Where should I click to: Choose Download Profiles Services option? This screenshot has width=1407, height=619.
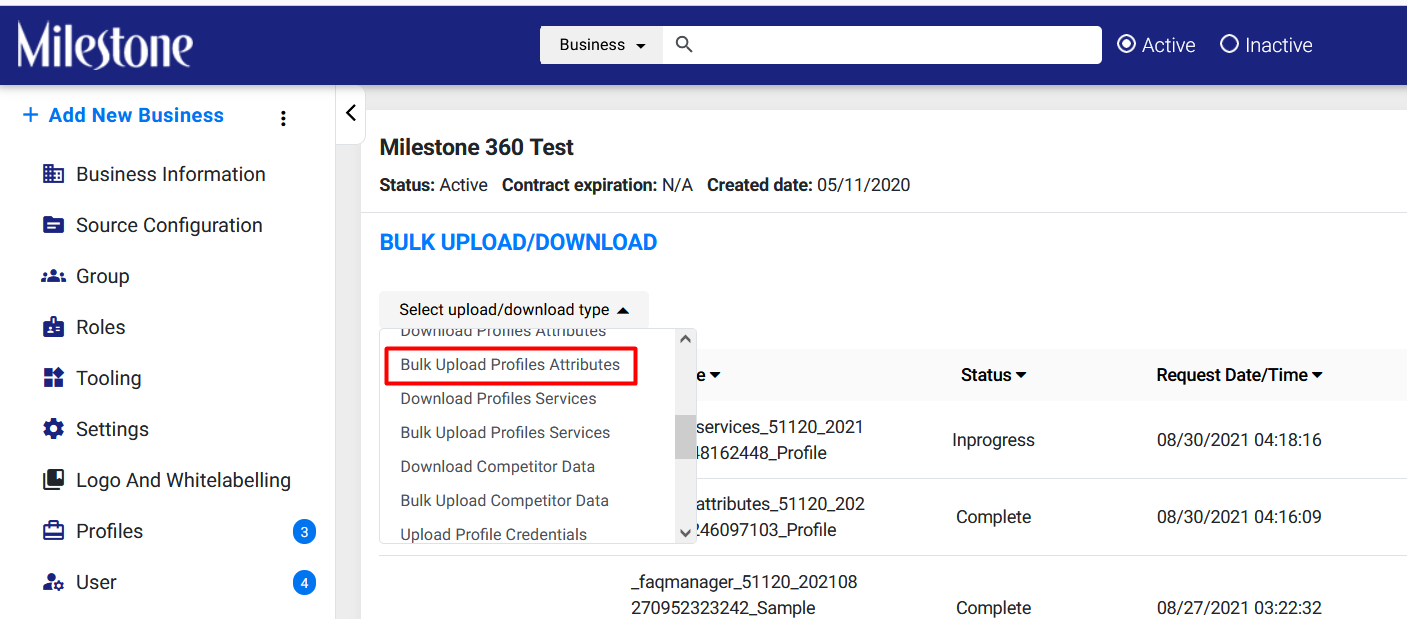click(x=498, y=399)
